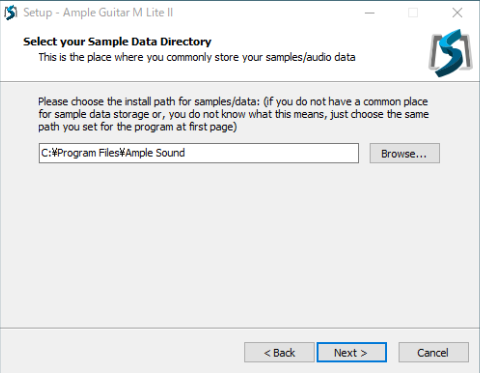480x373 pixels.
Task: Click the empty gray area below the path field
Action: click(x=239, y=243)
